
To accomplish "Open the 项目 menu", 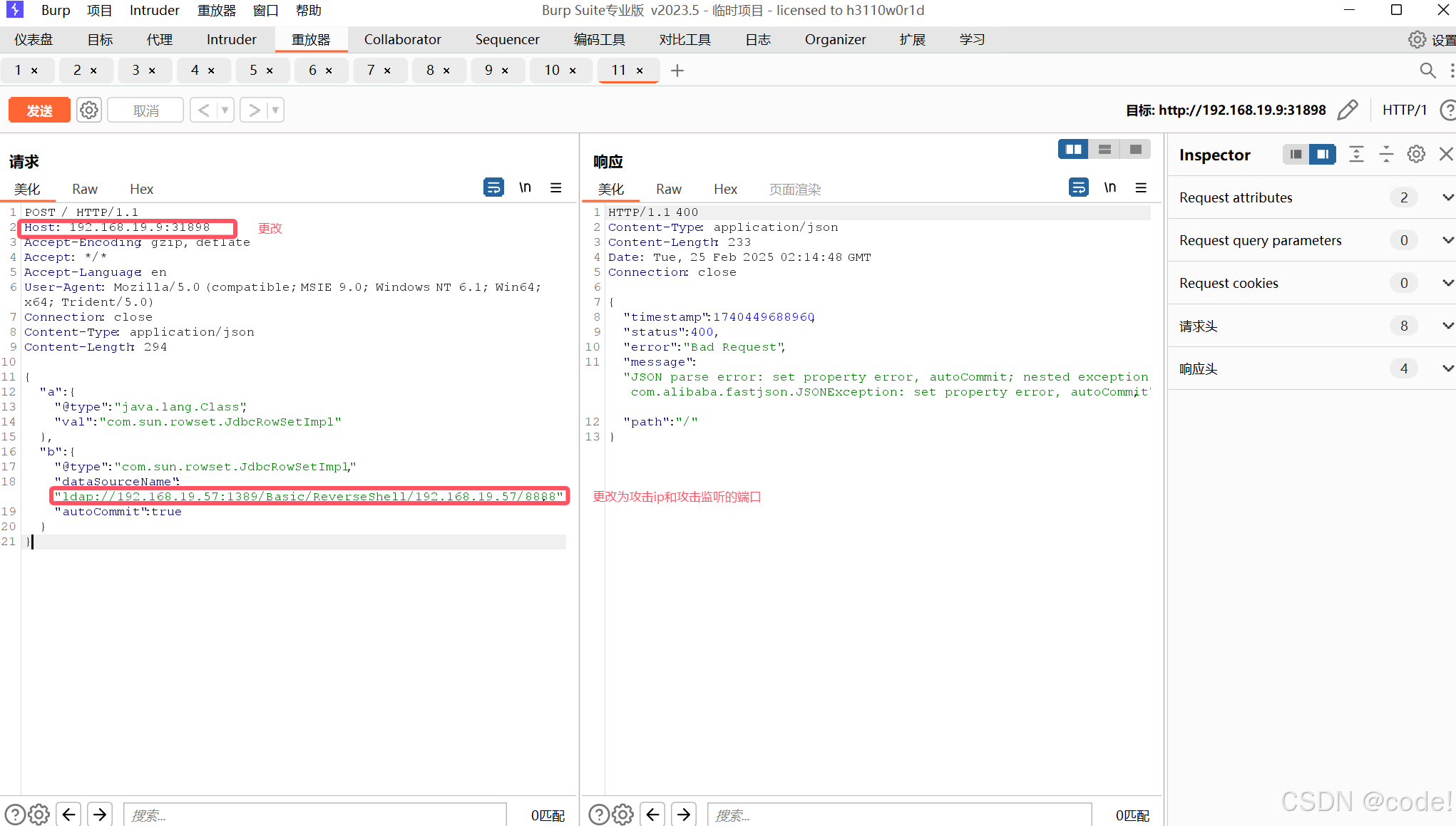I will pos(100,10).
